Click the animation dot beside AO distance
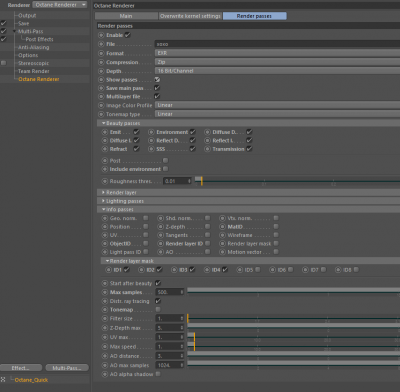The height and width of the screenshot is (392, 400). click(x=105, y=356)
